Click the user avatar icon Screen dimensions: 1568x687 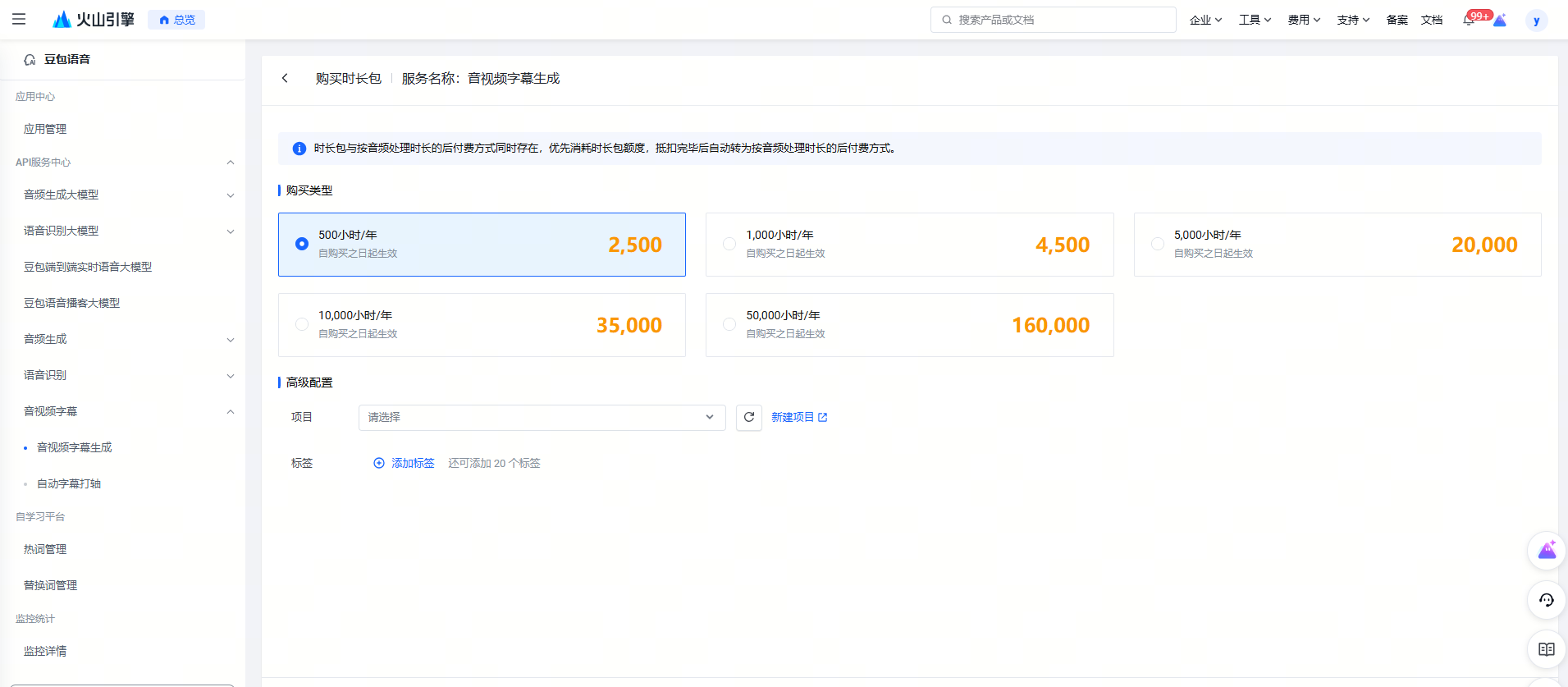click(1536, 21)
